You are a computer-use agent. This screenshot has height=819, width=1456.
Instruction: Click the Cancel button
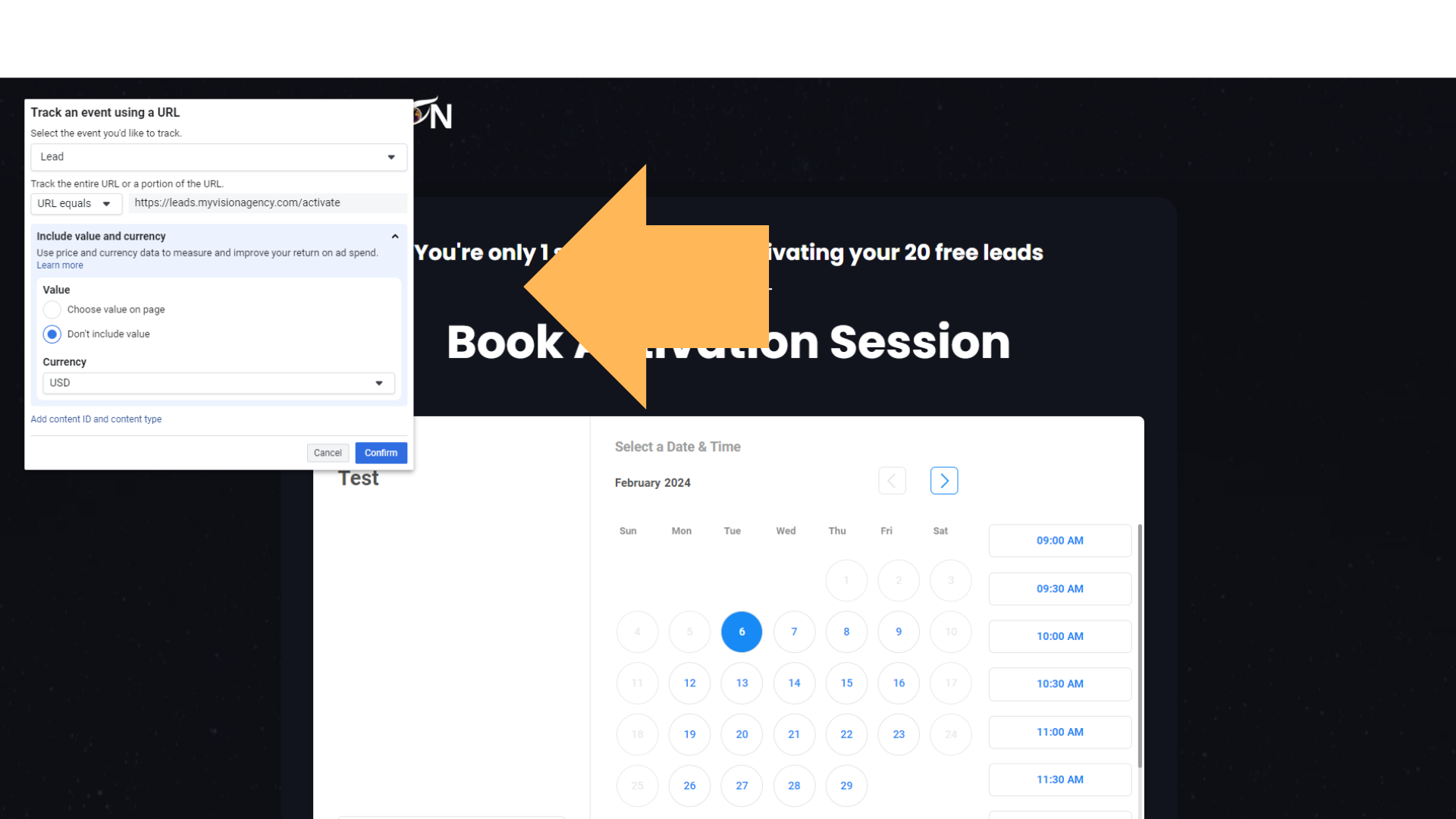328,453
